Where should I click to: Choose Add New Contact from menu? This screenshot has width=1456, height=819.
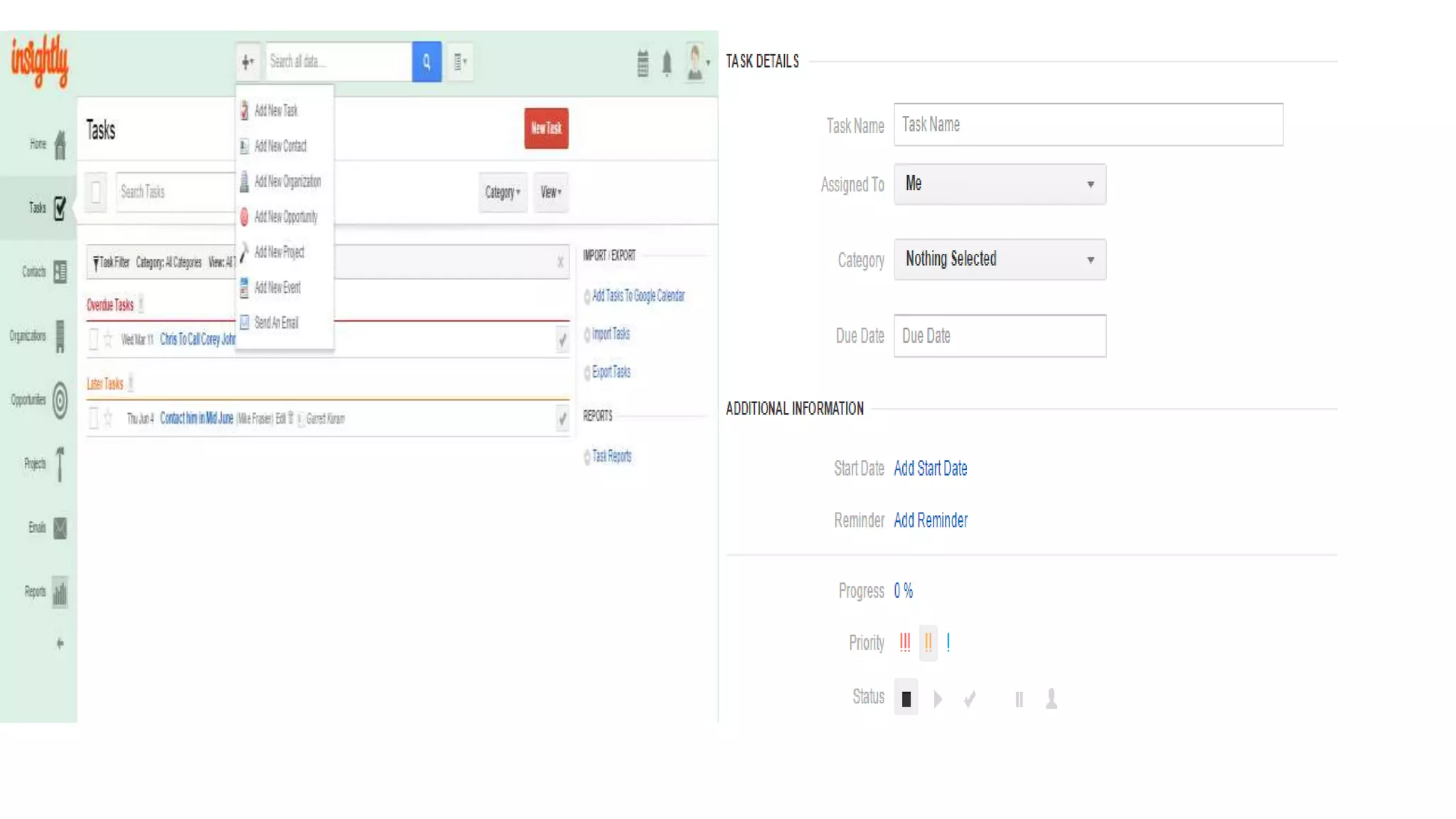click(x=280, y=146)
